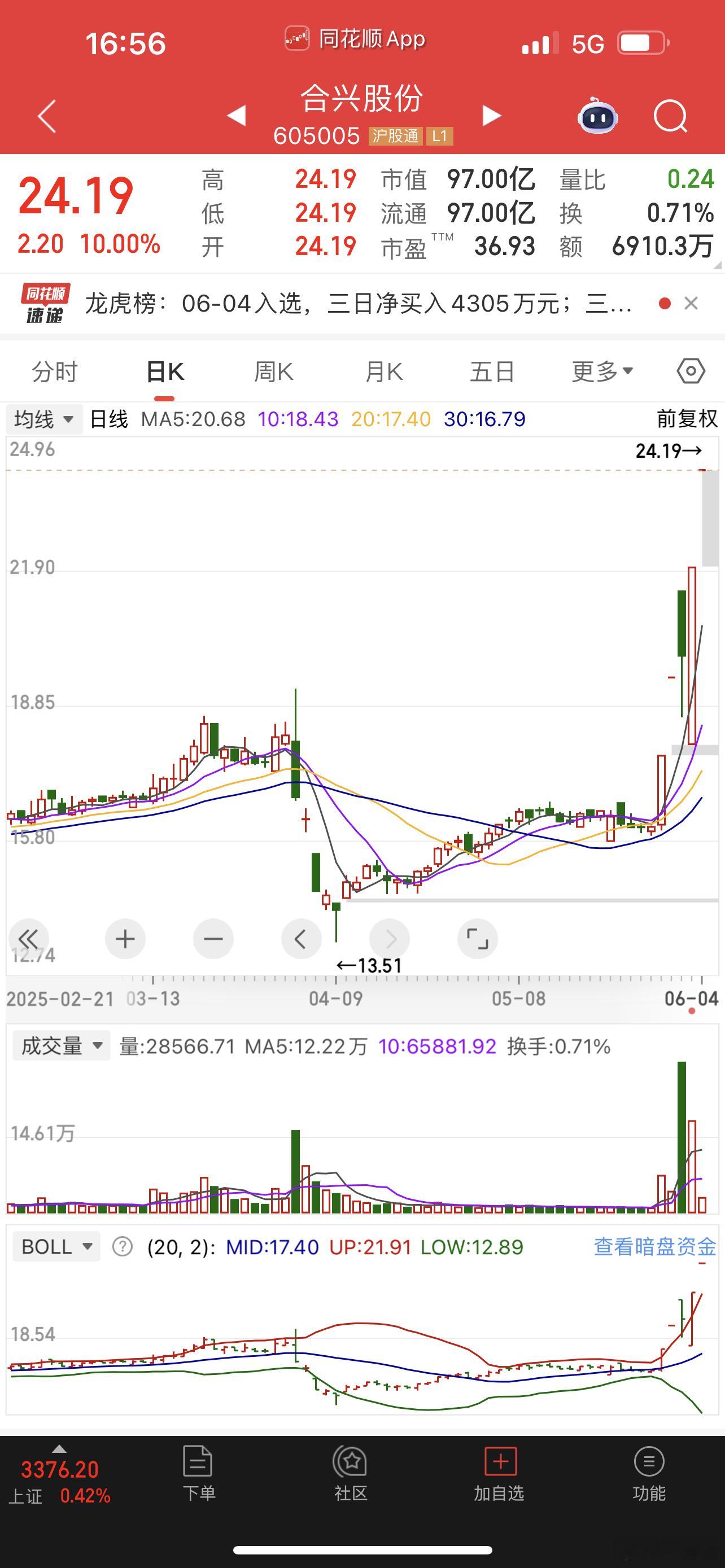Viewport: 725px width, 1568px height.
Task: Tap 06-04 date axis marker
Action: [x=692, y=998]
